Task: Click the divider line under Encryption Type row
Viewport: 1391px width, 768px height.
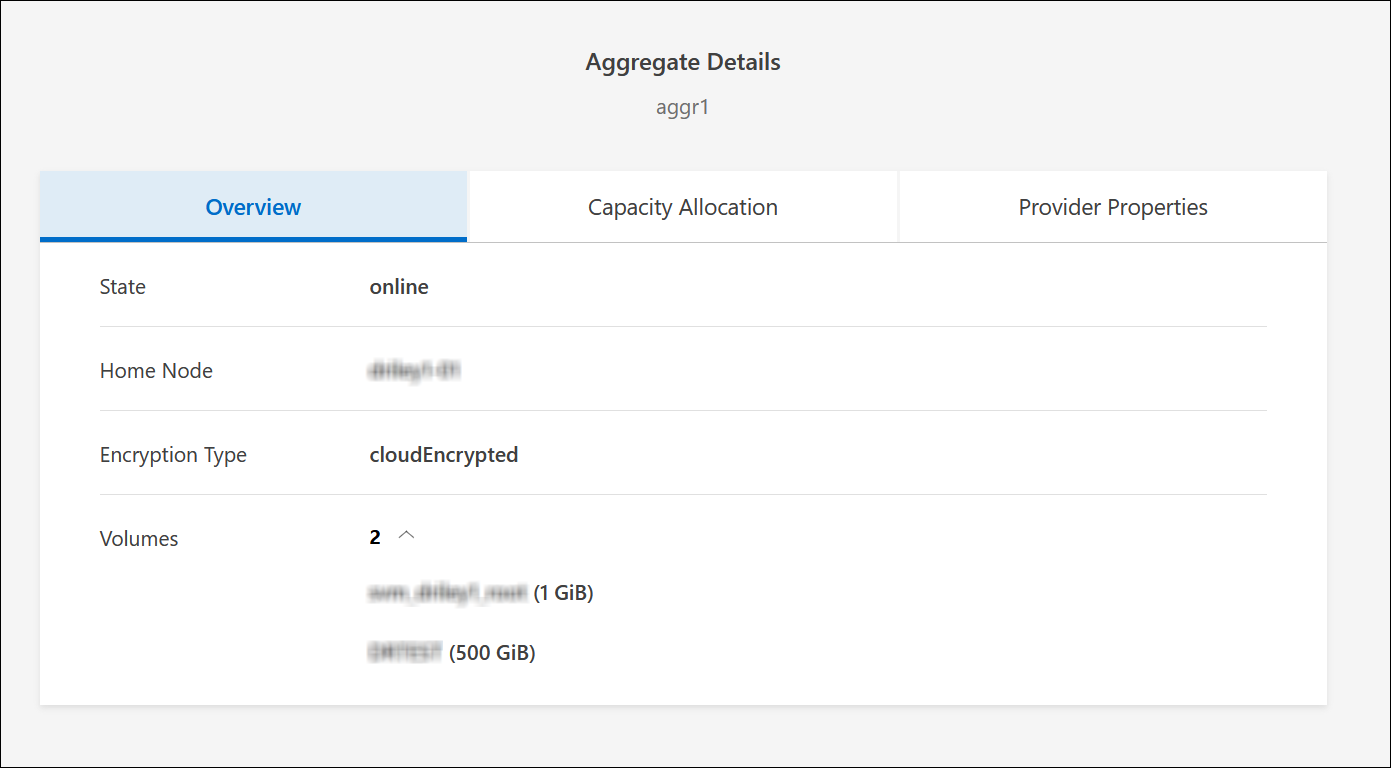Action: pyautogui.click(x=682, y=494)
